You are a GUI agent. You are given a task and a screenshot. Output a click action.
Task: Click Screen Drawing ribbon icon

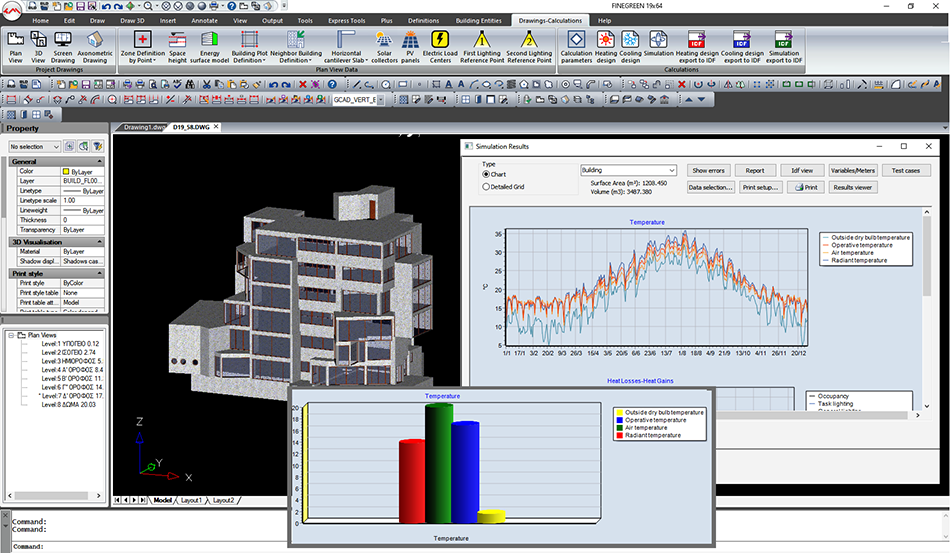click(x=63, y=47)
